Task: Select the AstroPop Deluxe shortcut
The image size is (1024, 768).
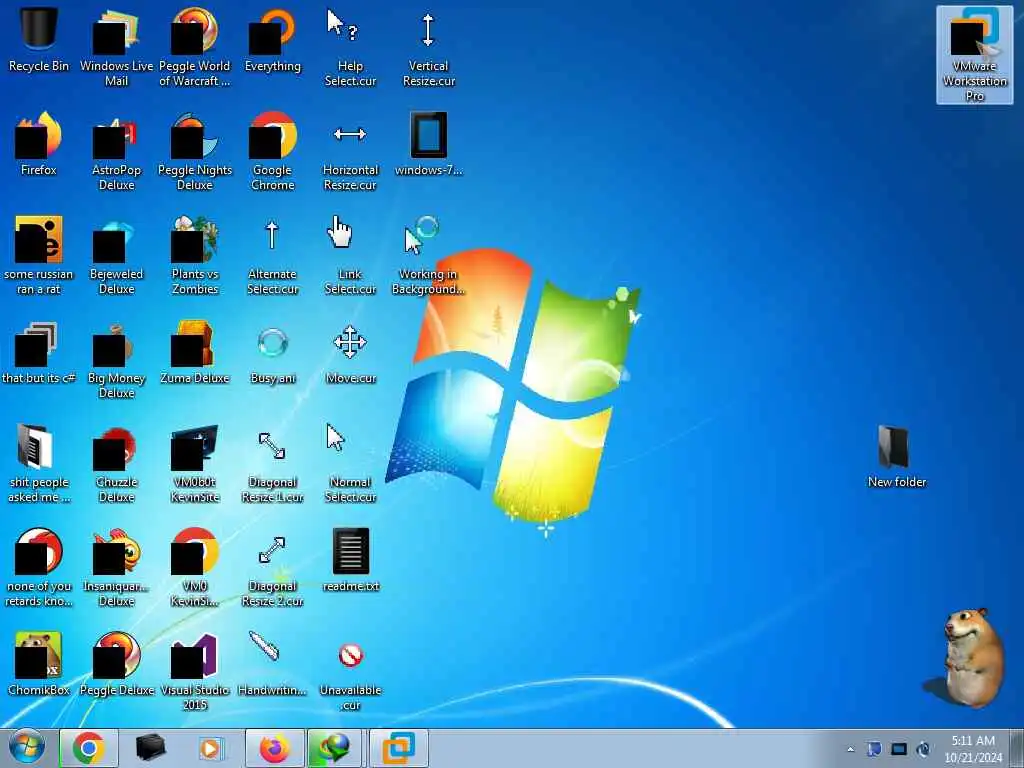Action: pos(116,152)
